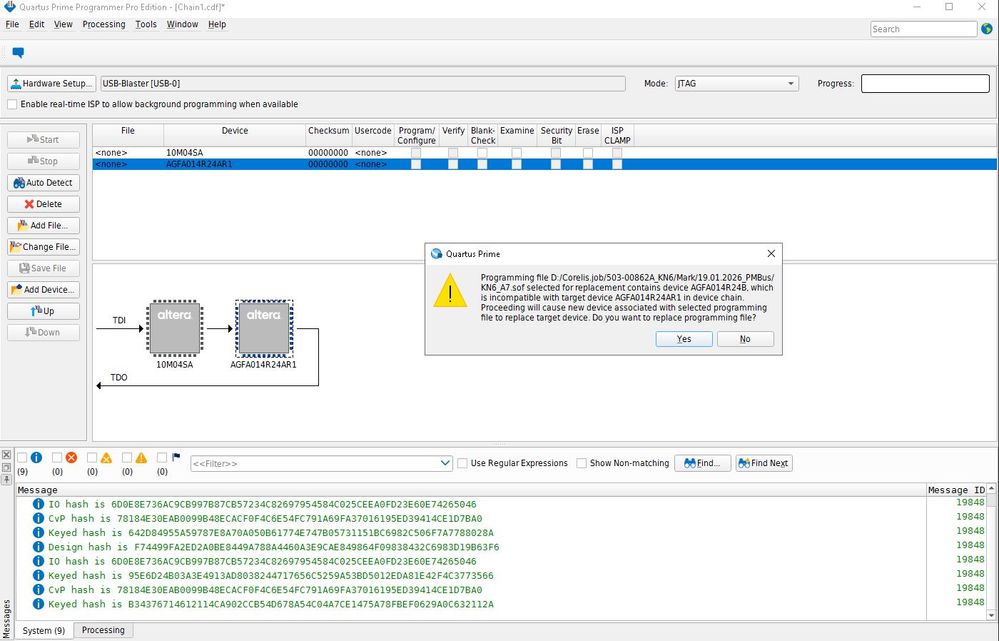Click the Message ID column header
The width and height of the screenshot is (999, 641).
pos(956,490)
